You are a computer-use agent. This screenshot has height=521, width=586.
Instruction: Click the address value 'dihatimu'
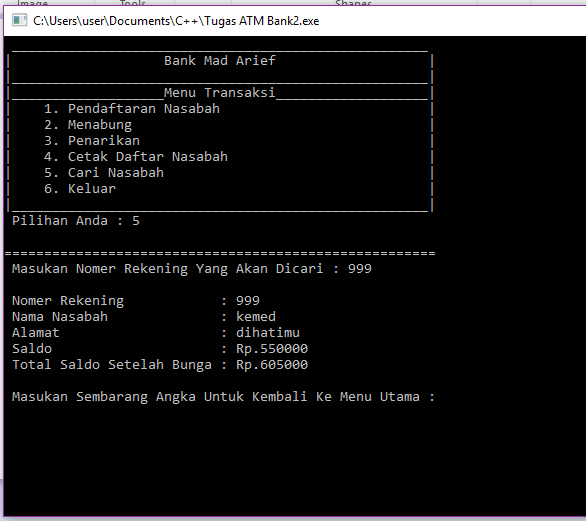(268, 333)
